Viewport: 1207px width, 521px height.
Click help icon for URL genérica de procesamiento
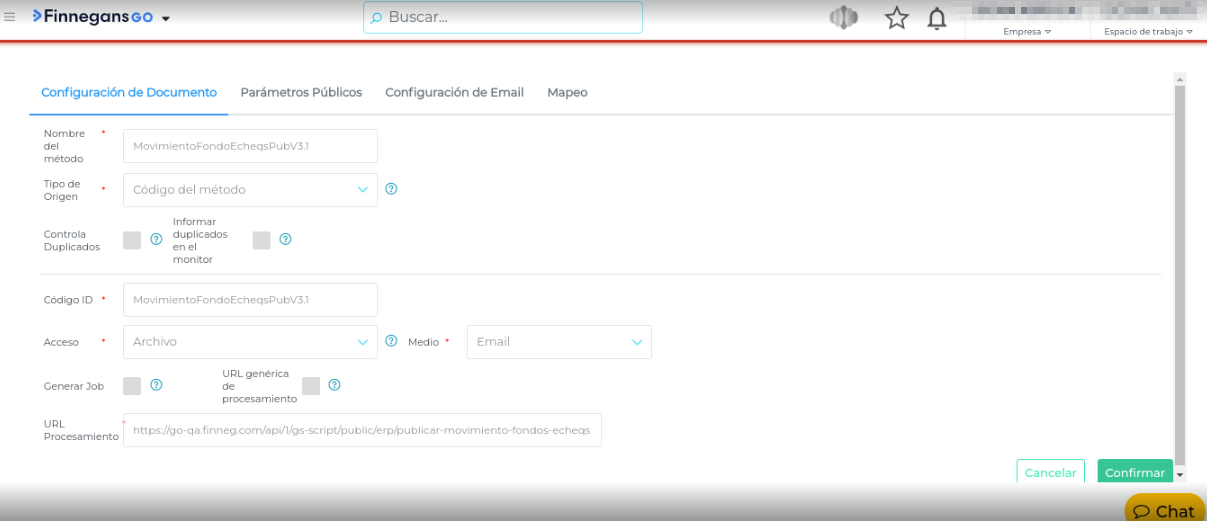[335, 385]
